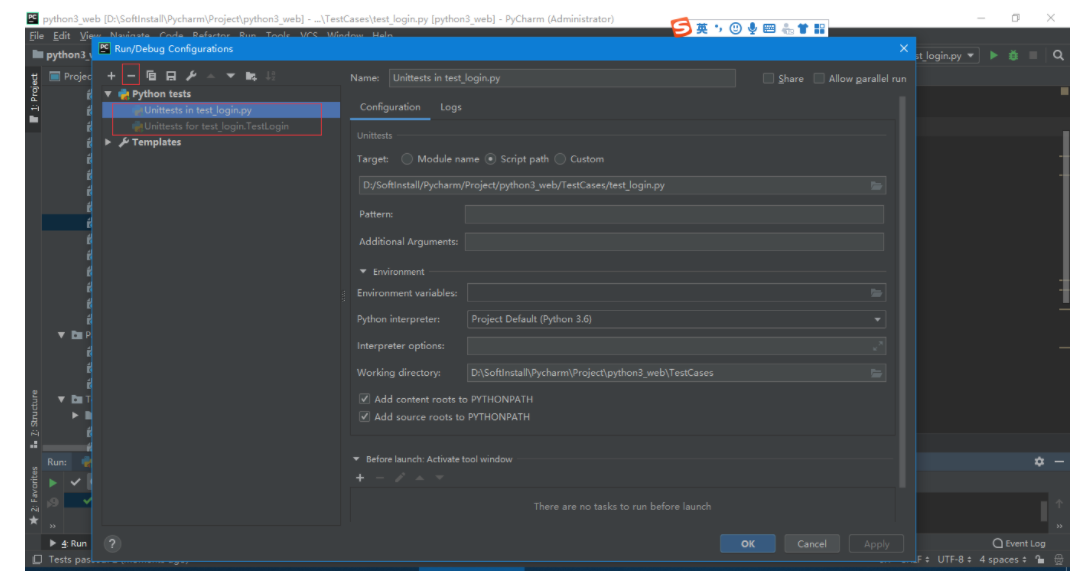1072x586 pixels.
Task: Toggle Sogou input language to English
Action: pyautogui.click(x=702, y=28)
